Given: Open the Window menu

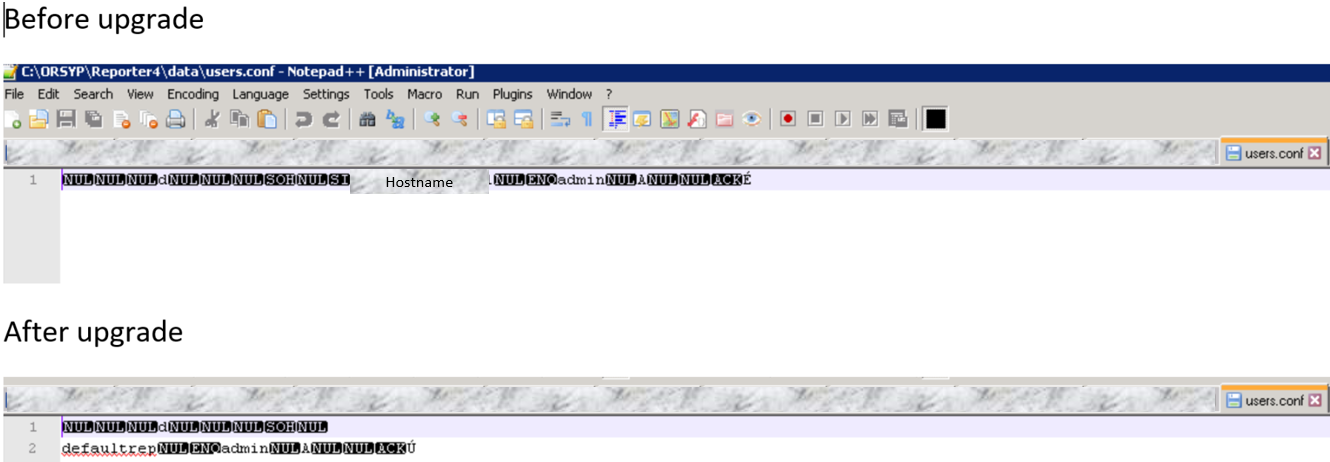Looking at the screenshot, I should (x=569, y=94).
